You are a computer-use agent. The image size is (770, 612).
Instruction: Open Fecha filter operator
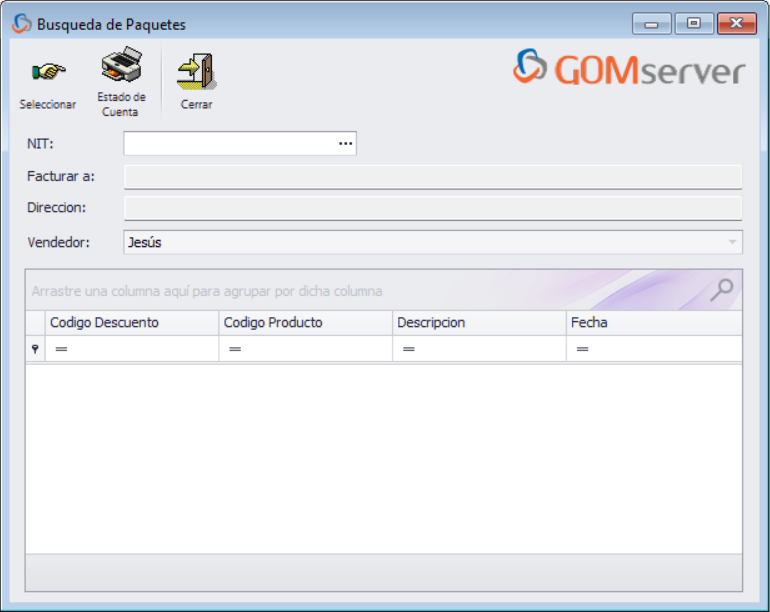(x=582, y=349)
